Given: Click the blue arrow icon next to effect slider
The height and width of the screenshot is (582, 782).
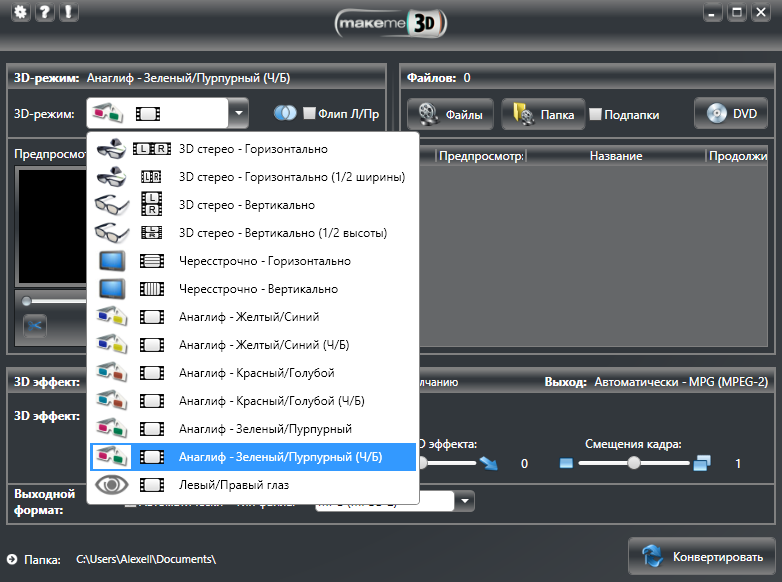Looking at the screenshot, I should (x=489, y=463).
